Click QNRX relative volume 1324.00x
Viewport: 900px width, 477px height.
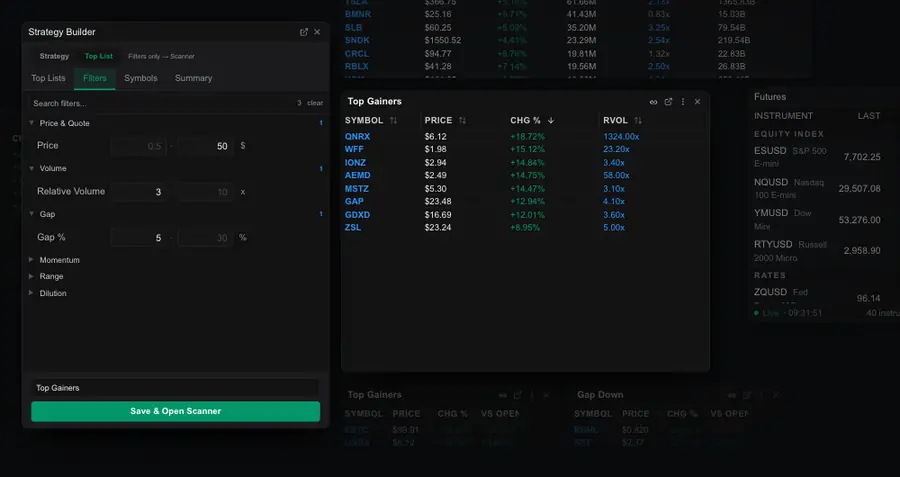point(621,137)
